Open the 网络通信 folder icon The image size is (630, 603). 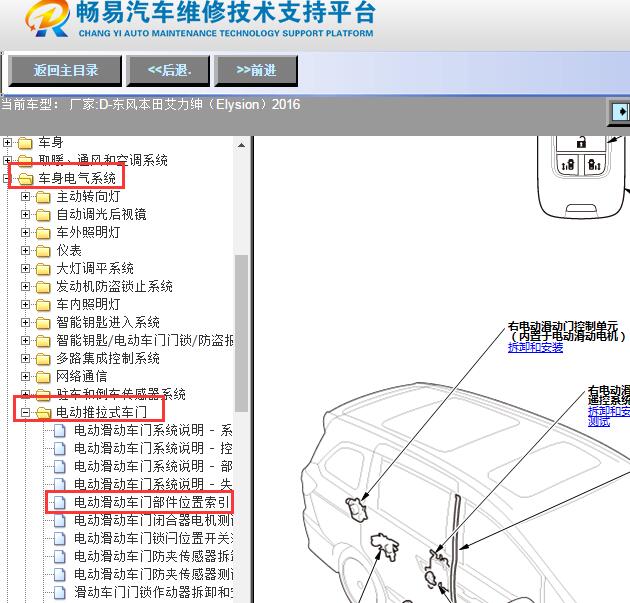(x=43, y=377)
